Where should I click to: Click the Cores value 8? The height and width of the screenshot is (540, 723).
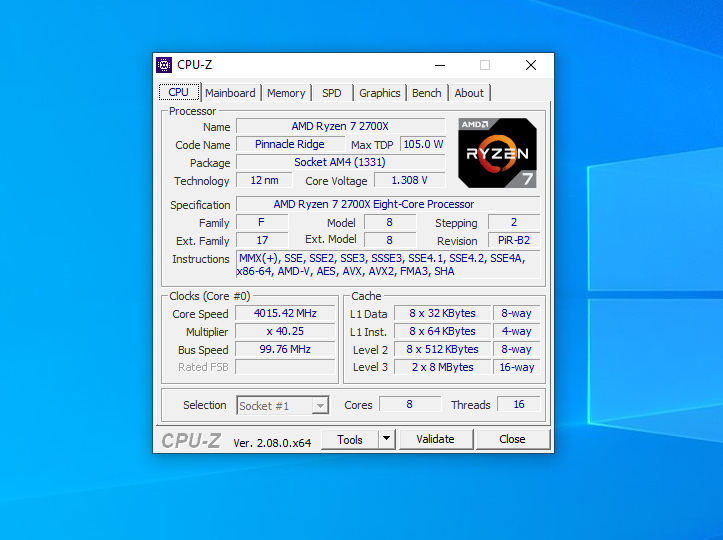click(x=409, y=404)
